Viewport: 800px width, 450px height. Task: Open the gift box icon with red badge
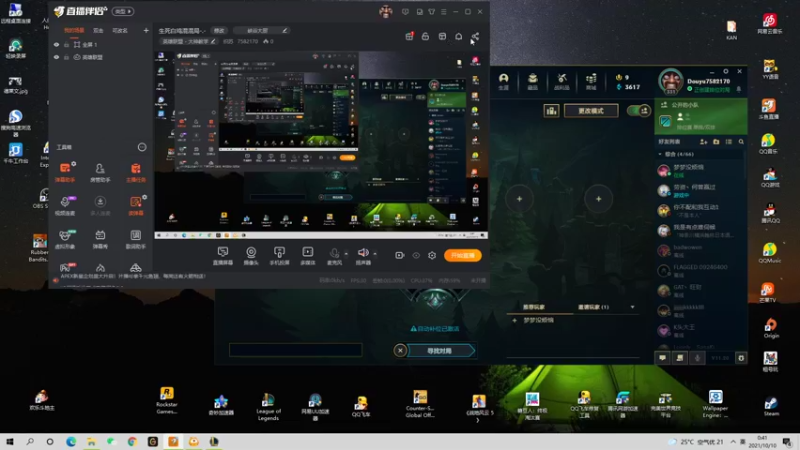[x=409, y=36]
